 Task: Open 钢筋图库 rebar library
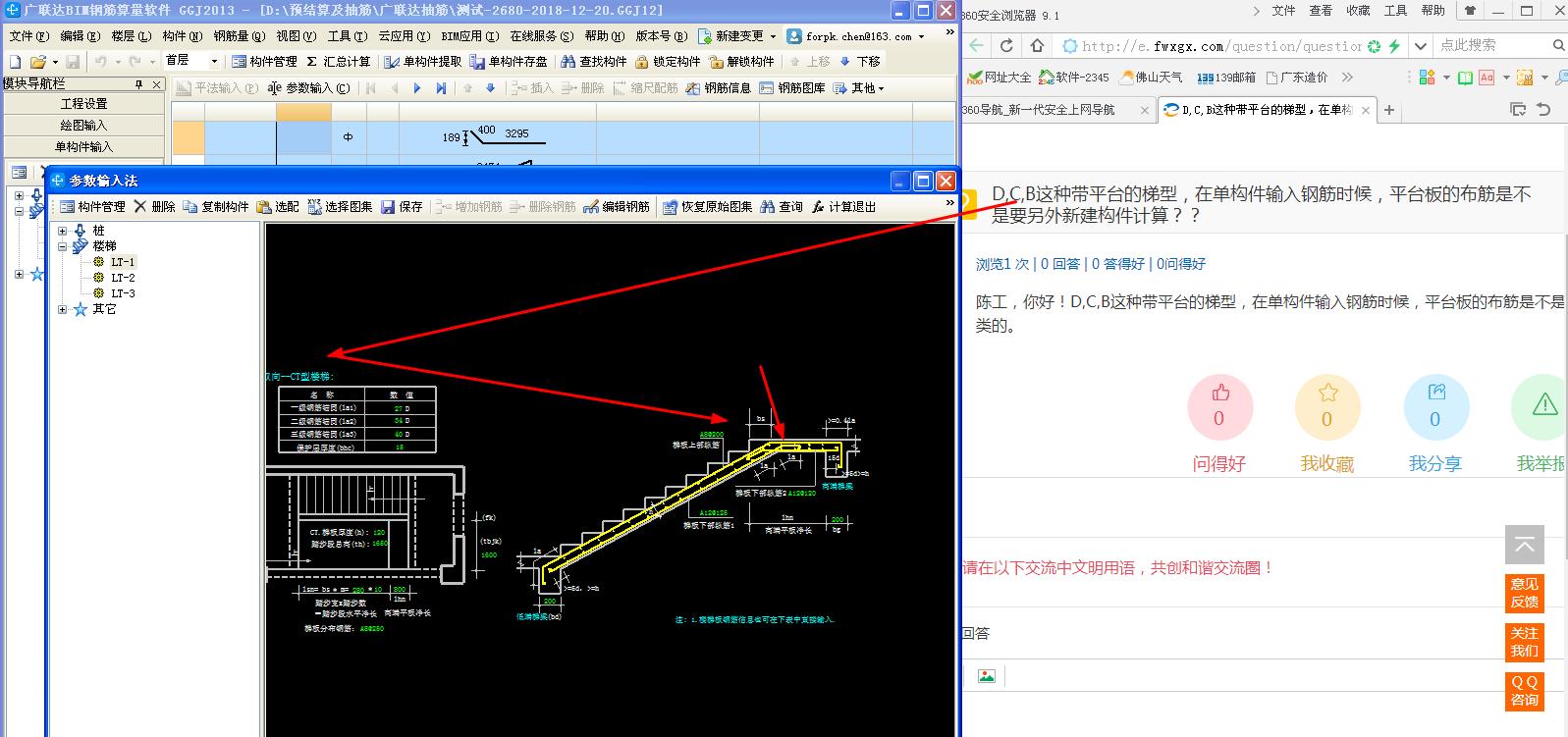click(792, 88)
